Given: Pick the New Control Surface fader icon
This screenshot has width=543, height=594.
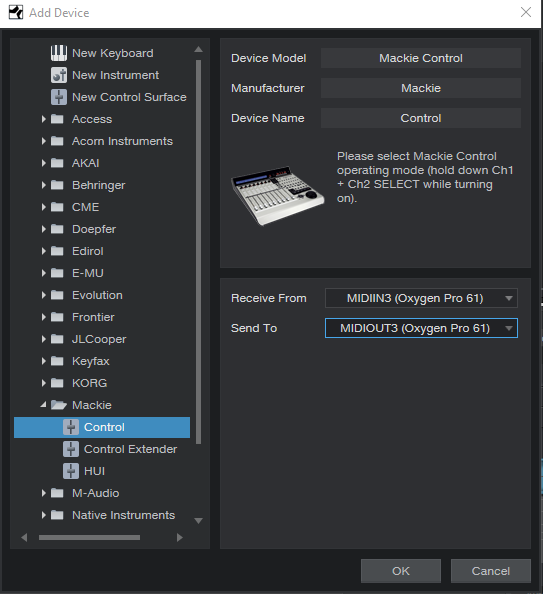Looking at the screenshot, I should pos(59,97).
